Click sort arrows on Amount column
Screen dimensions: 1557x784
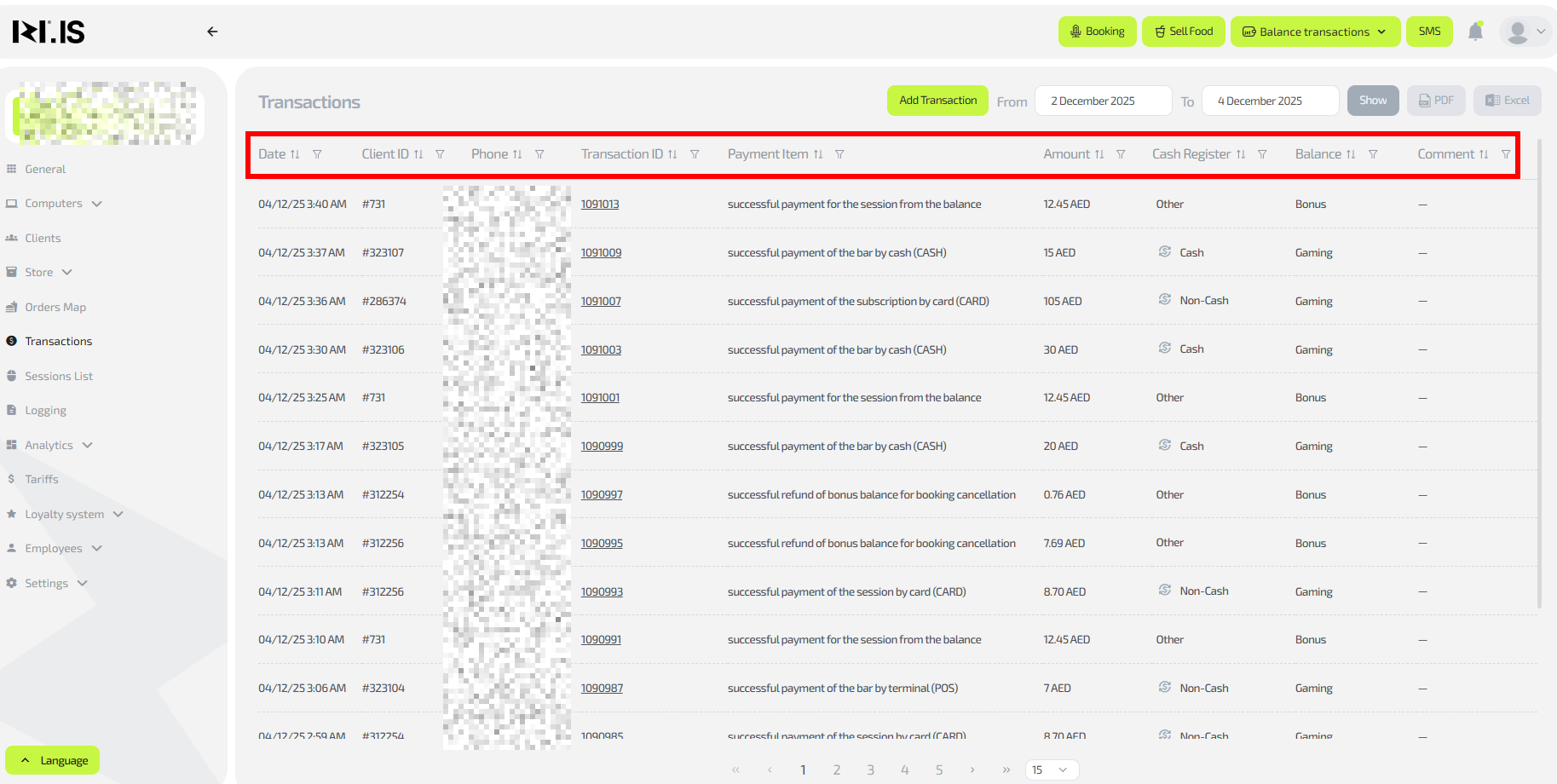click(x=1099, y=154)
